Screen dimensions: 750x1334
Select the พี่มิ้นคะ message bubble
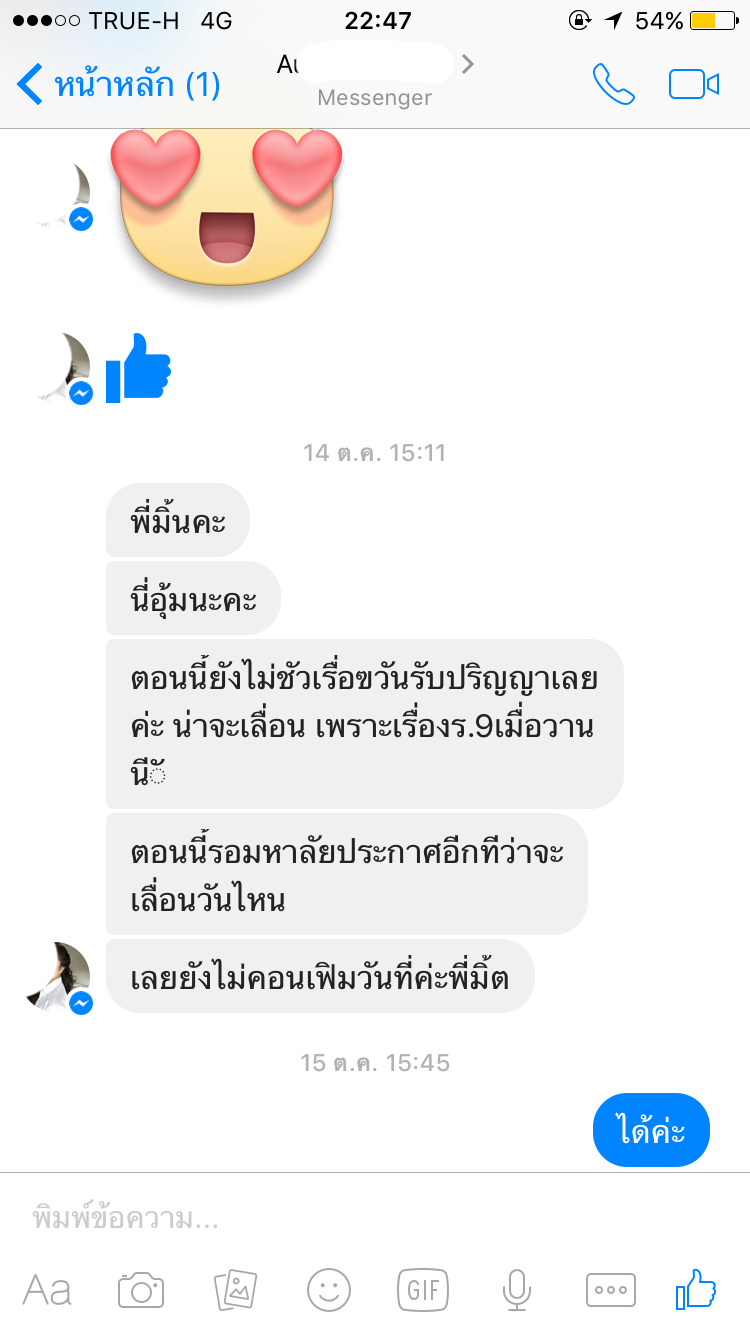coord(178,520)
